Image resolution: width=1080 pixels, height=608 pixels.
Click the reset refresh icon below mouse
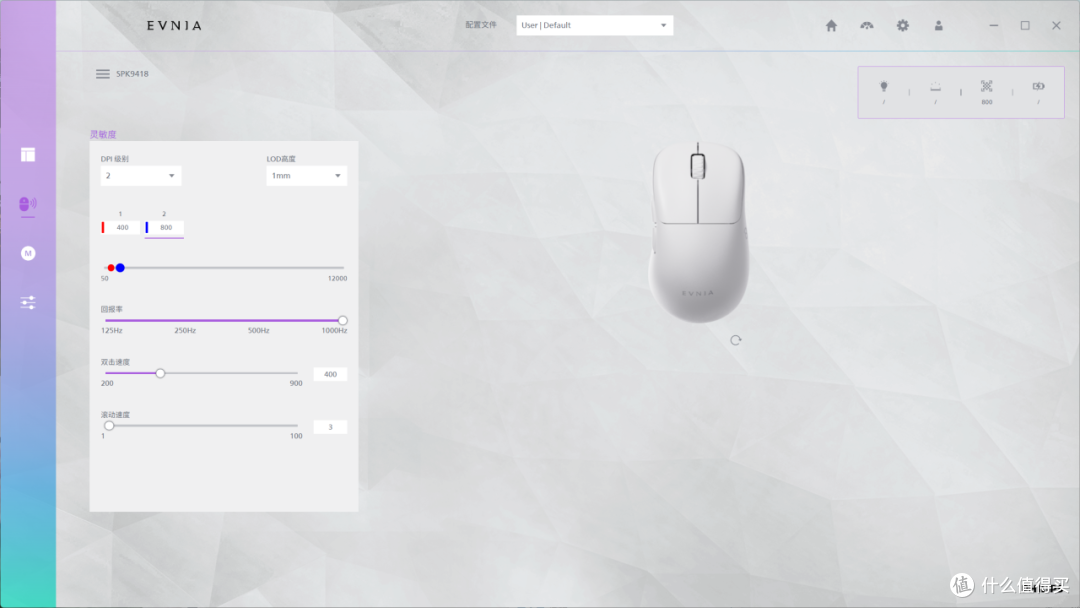coord(736,340)
